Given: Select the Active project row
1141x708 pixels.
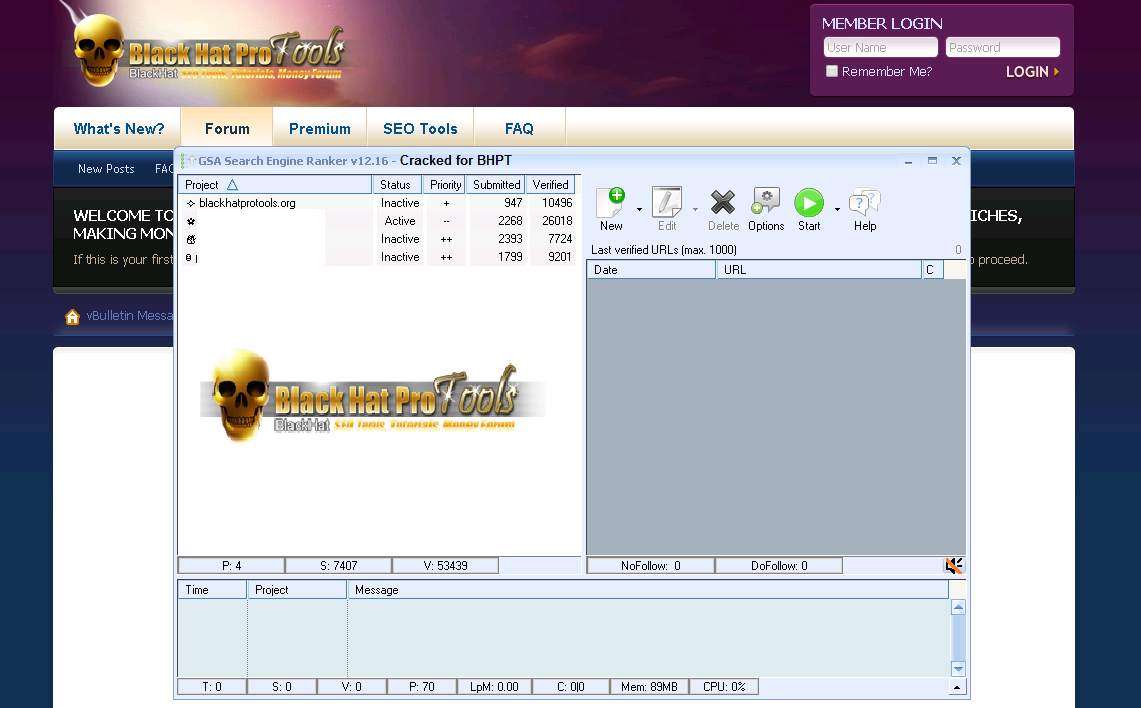Looking at the screenshot, I should tap(378, 220).
